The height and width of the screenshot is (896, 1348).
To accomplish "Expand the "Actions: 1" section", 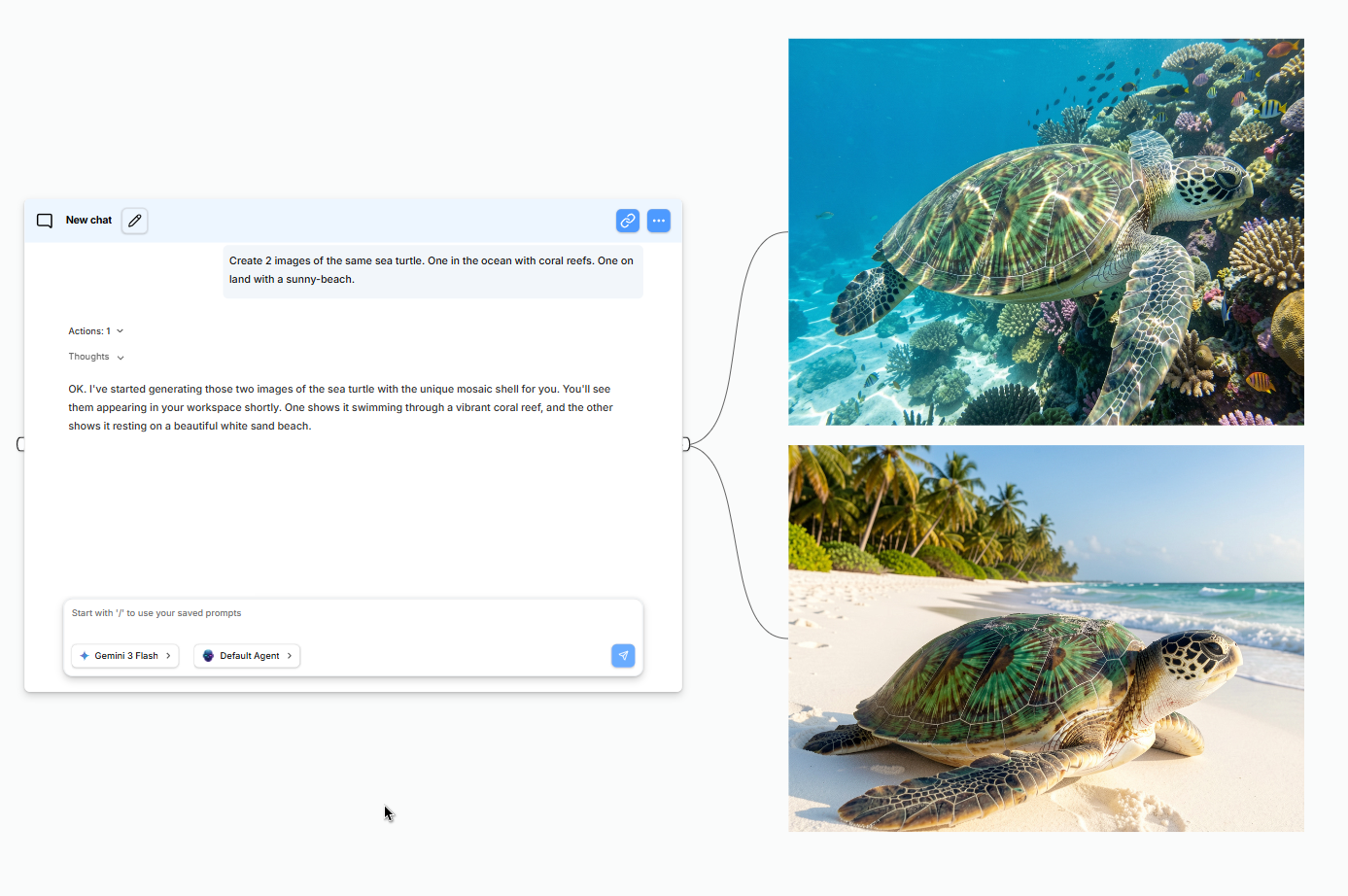I will (x=95, y=330).
